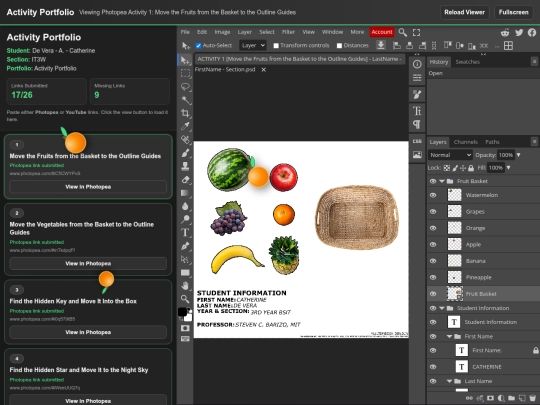This screenshot has width=540, height=405.
Task: Switch to the Channels tab
Action: click(465, 142)
